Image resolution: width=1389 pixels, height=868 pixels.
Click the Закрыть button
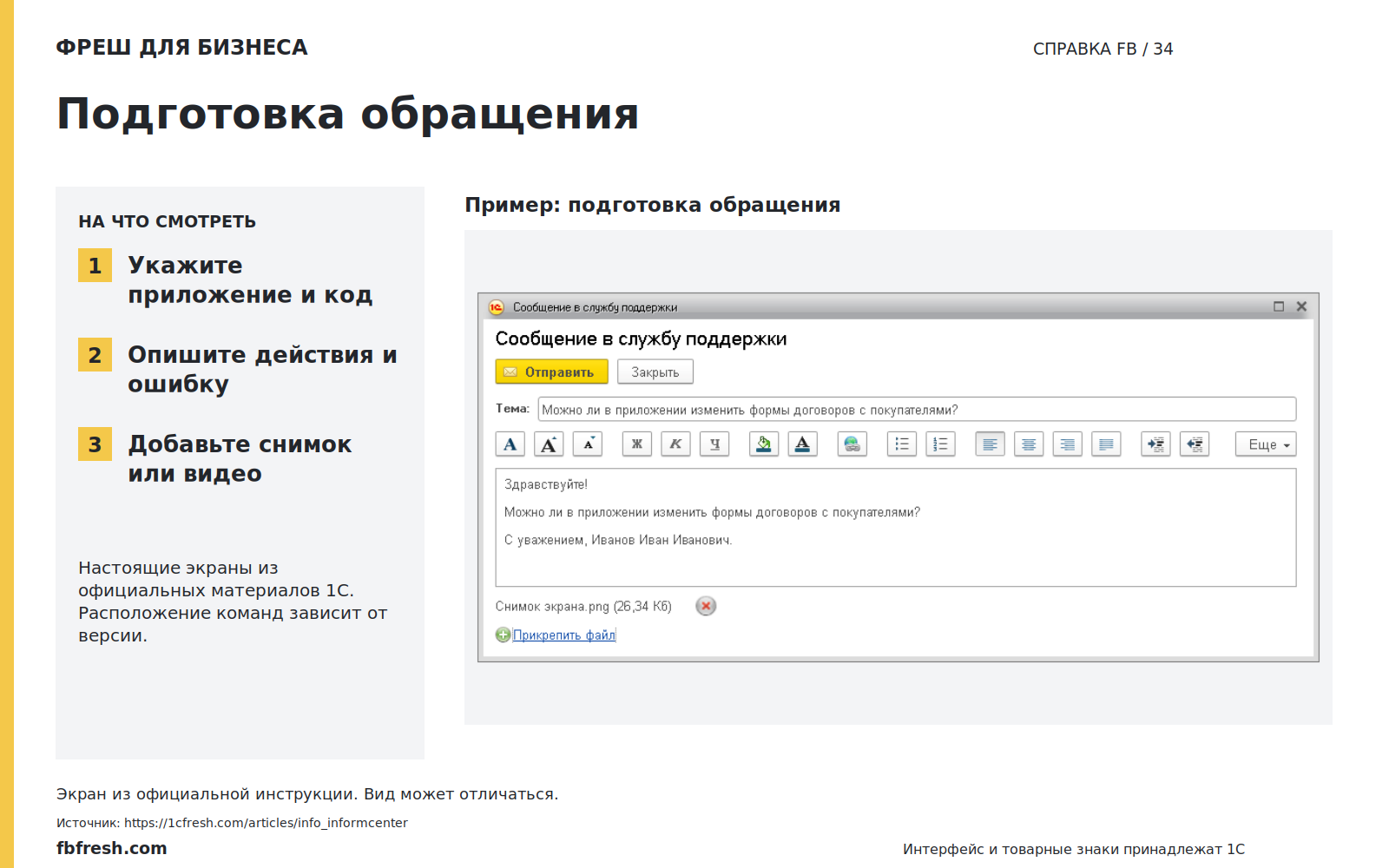(655, 372)
